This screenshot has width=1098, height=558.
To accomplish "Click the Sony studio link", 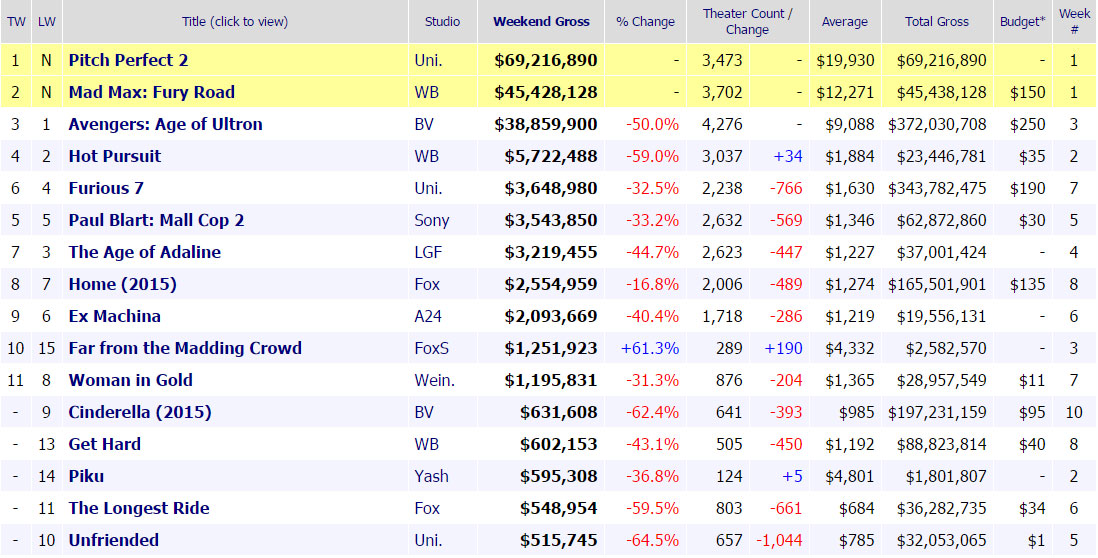I will 431,221.
